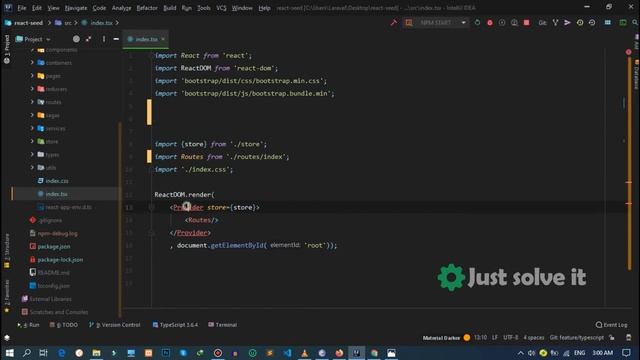
Task: Click UTF-8 encoding in status bar
Action: [510, 338]
